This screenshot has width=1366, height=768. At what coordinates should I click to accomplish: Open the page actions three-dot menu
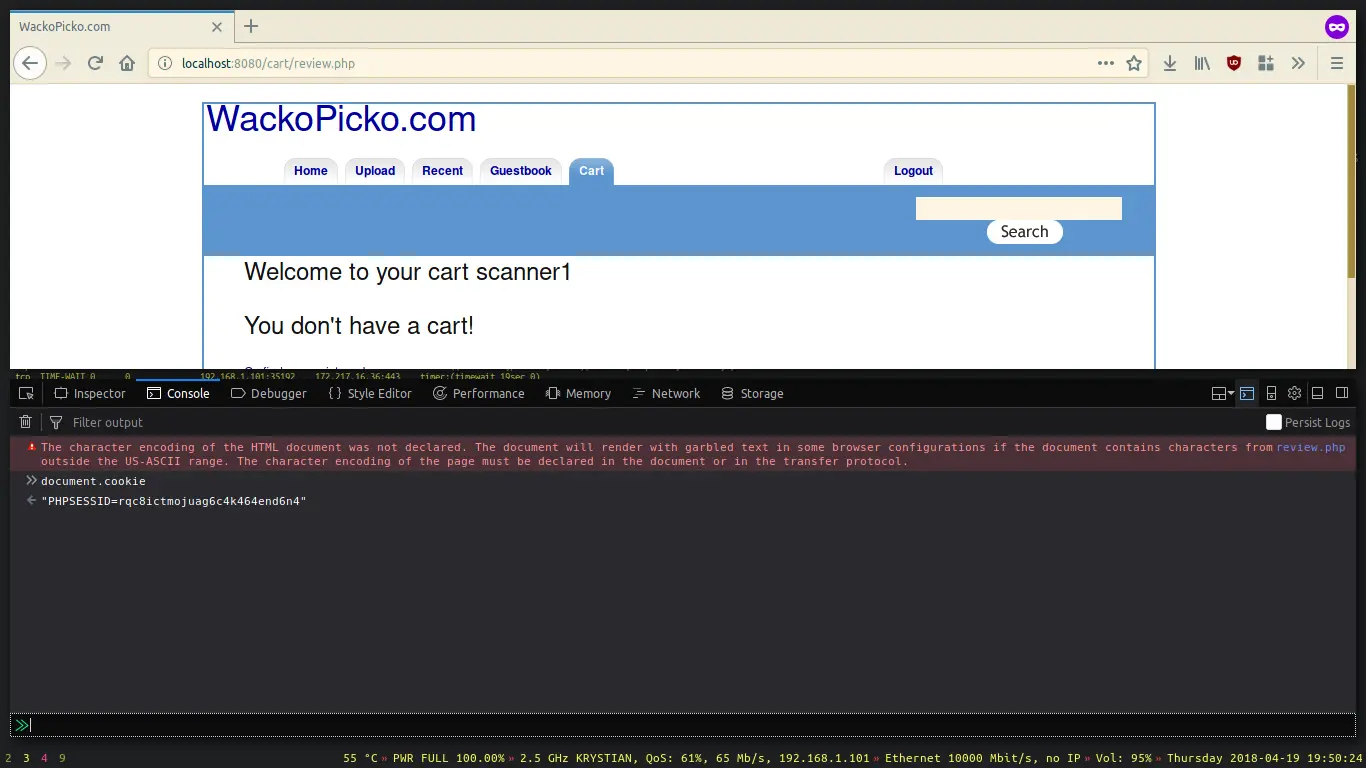pos(1105,63)
